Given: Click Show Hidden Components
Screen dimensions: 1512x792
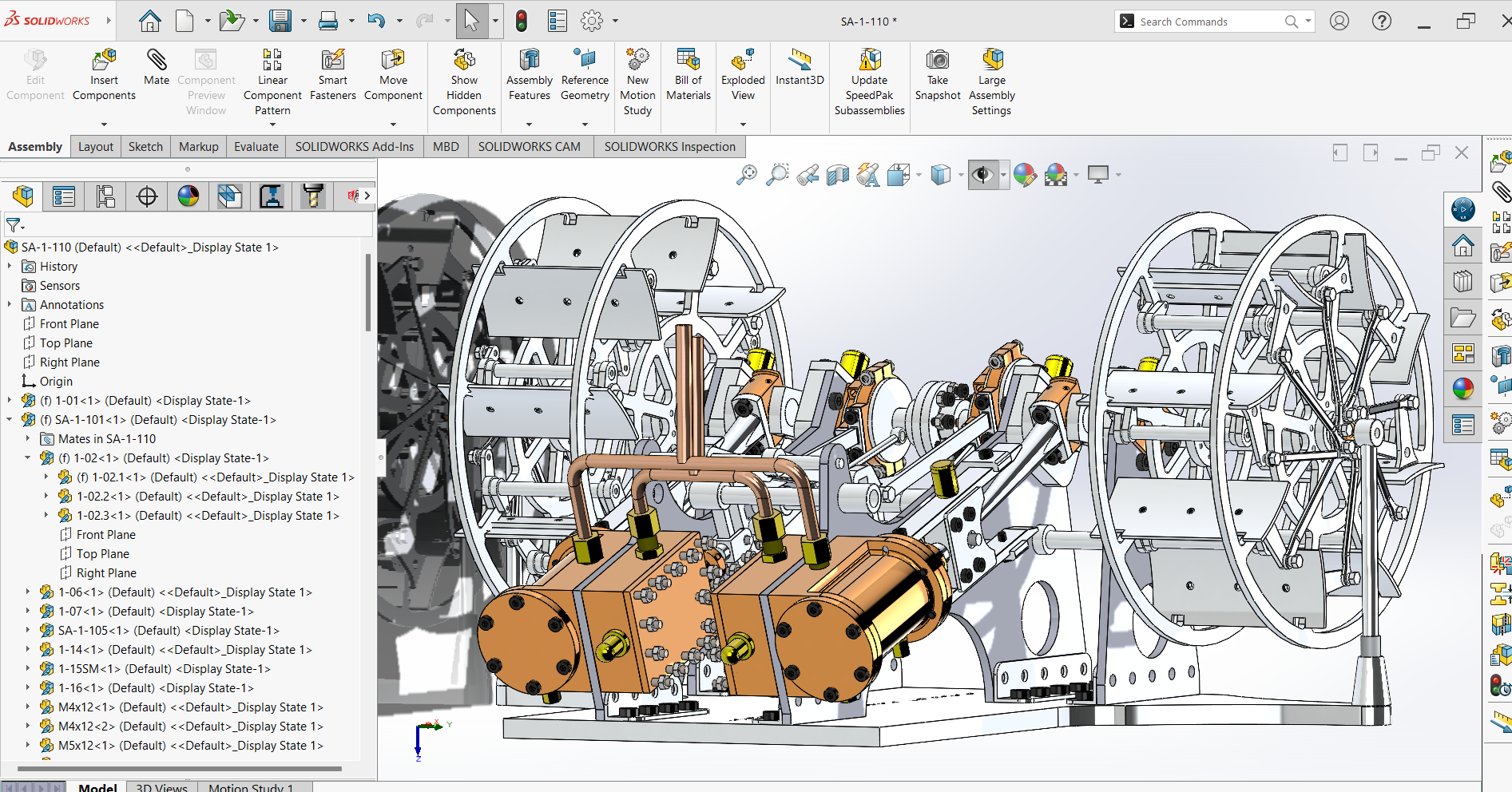Looking at the screenshot, I should [x=464, y=82].
